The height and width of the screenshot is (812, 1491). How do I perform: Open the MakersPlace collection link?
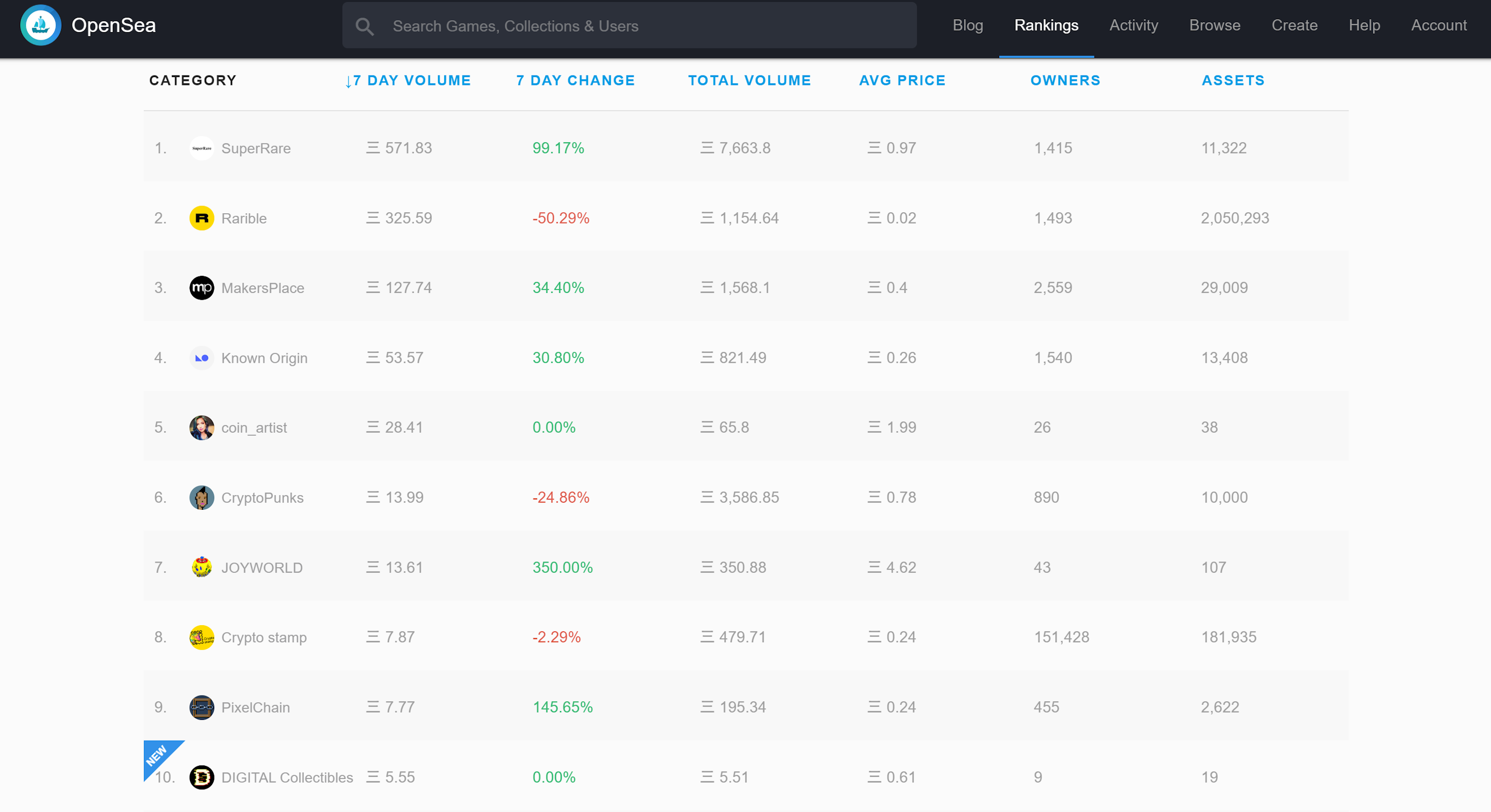click(x=263, y=288)
